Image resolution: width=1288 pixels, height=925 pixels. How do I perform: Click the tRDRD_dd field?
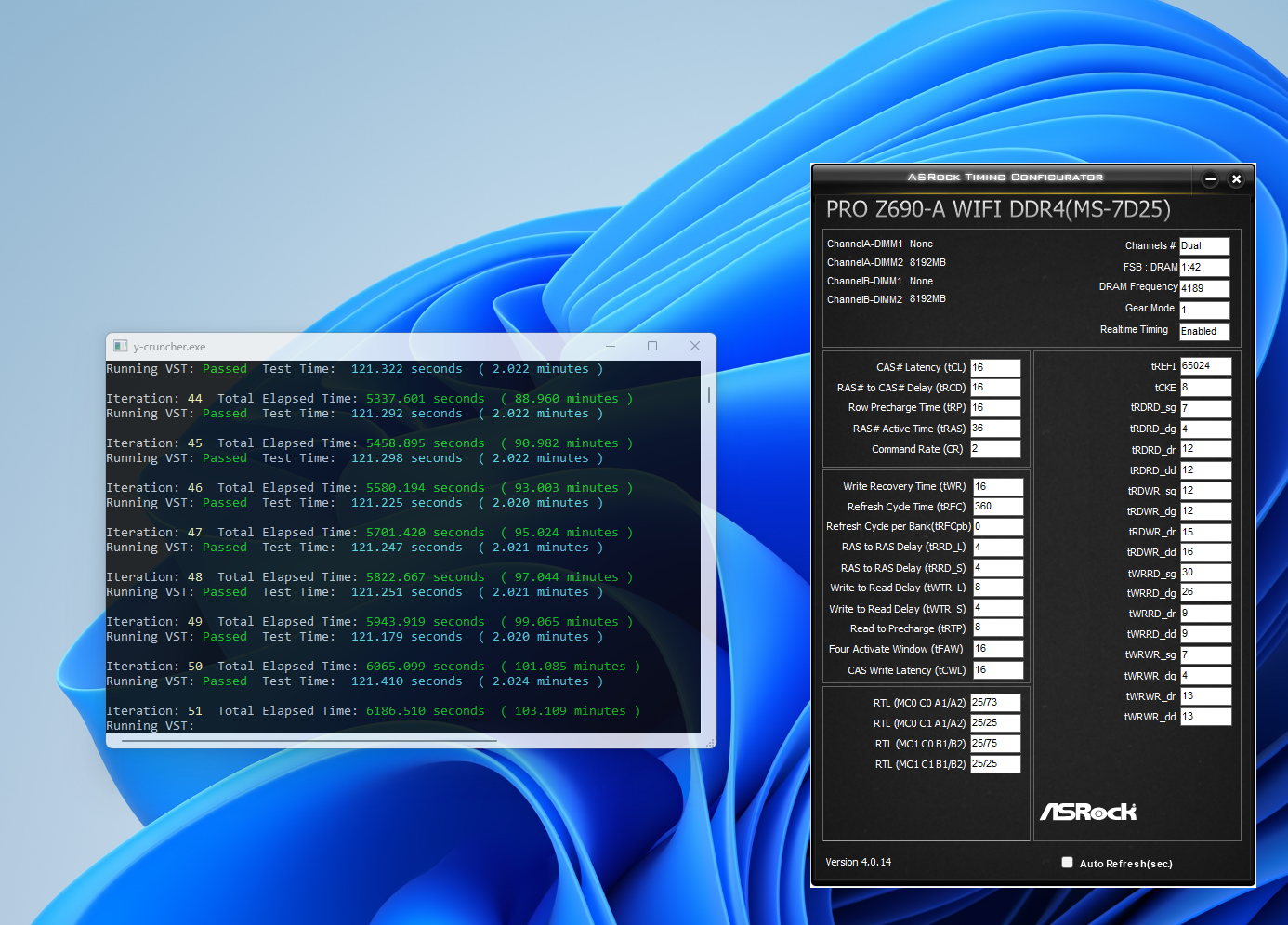(x=1206, y=470)
